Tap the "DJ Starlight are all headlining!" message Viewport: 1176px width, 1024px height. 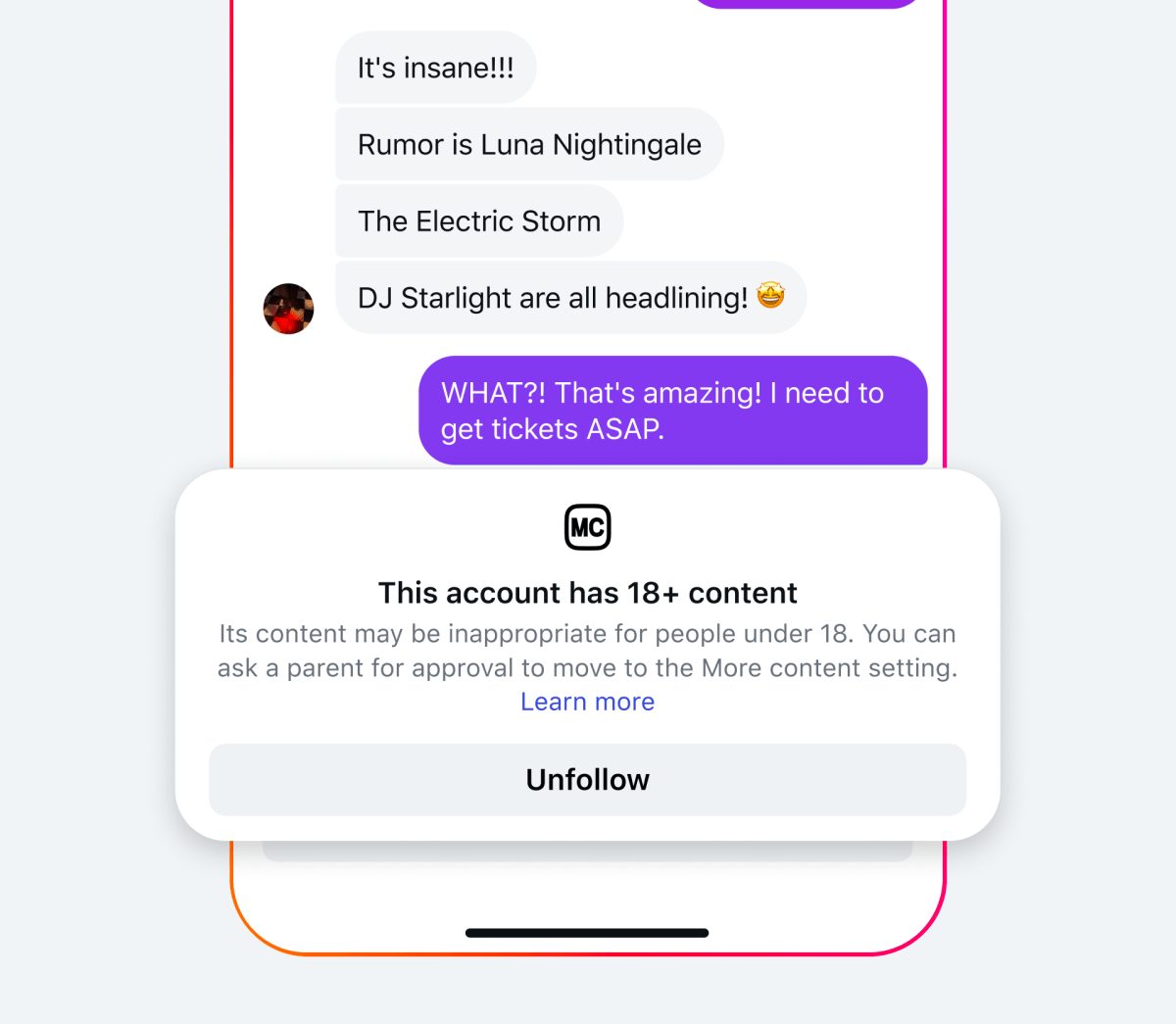tap(571, 297)
